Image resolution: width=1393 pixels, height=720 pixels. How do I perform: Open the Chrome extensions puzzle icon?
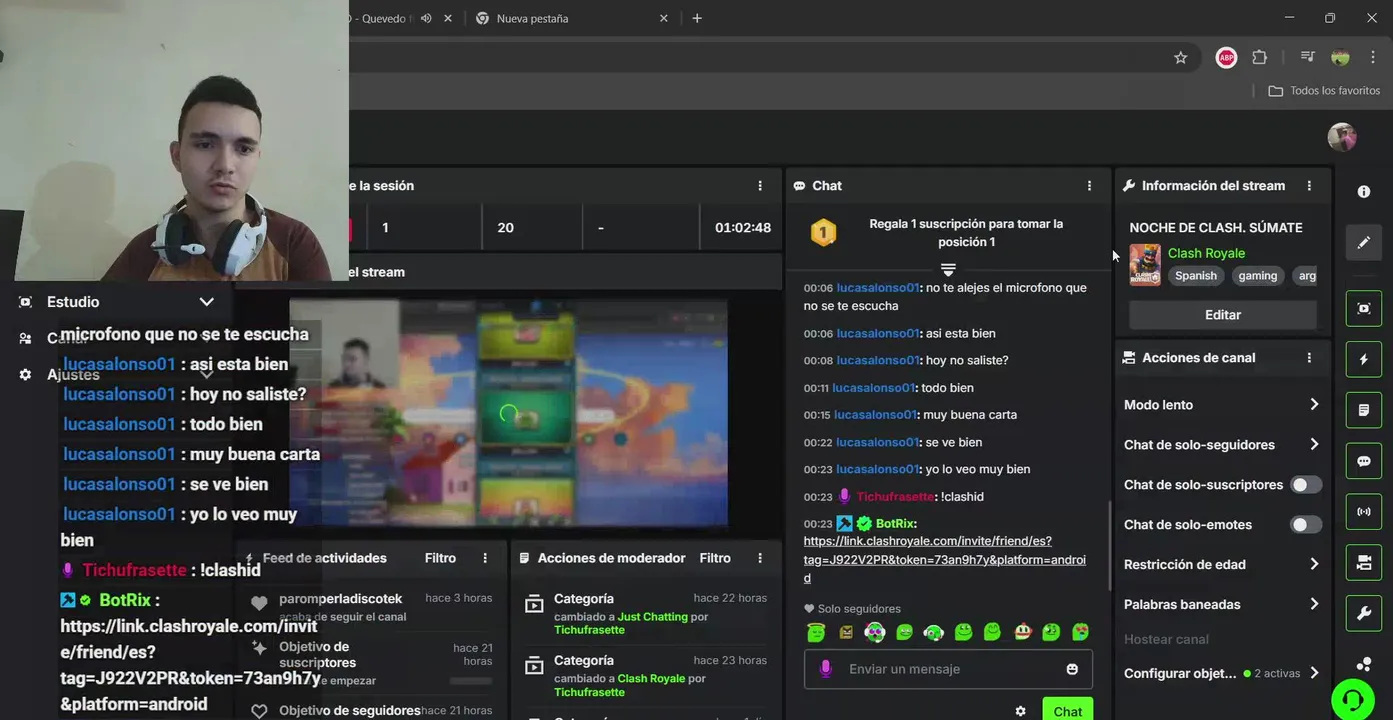pos(1259,58)
